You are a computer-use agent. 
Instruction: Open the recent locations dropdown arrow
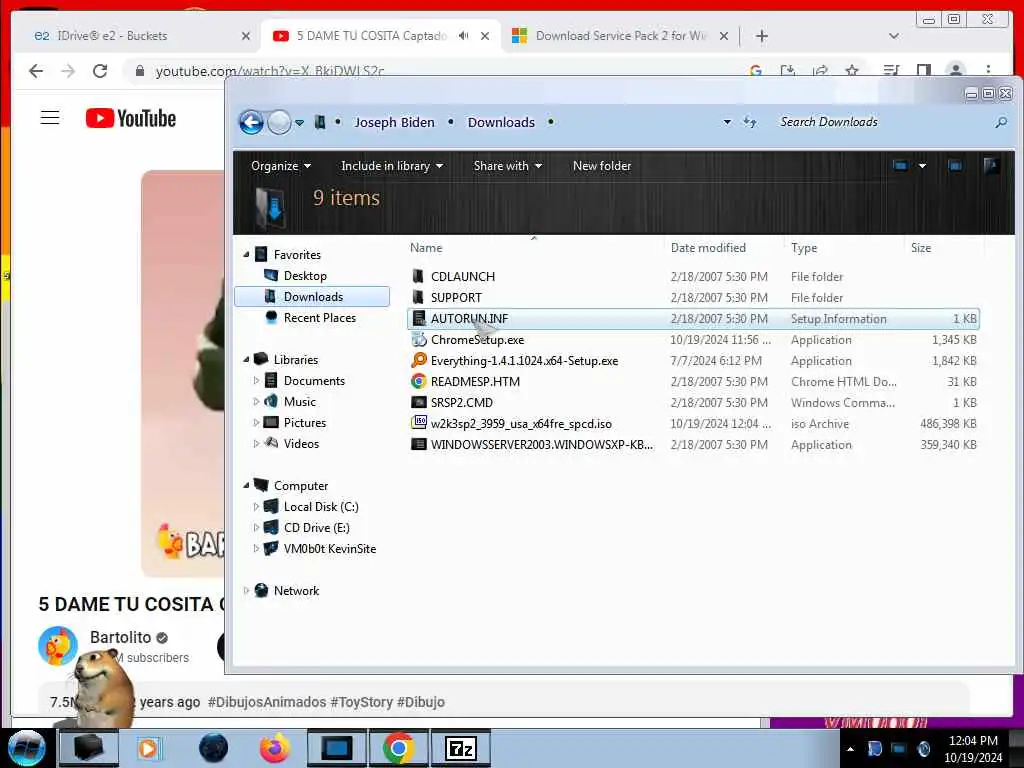300,123
